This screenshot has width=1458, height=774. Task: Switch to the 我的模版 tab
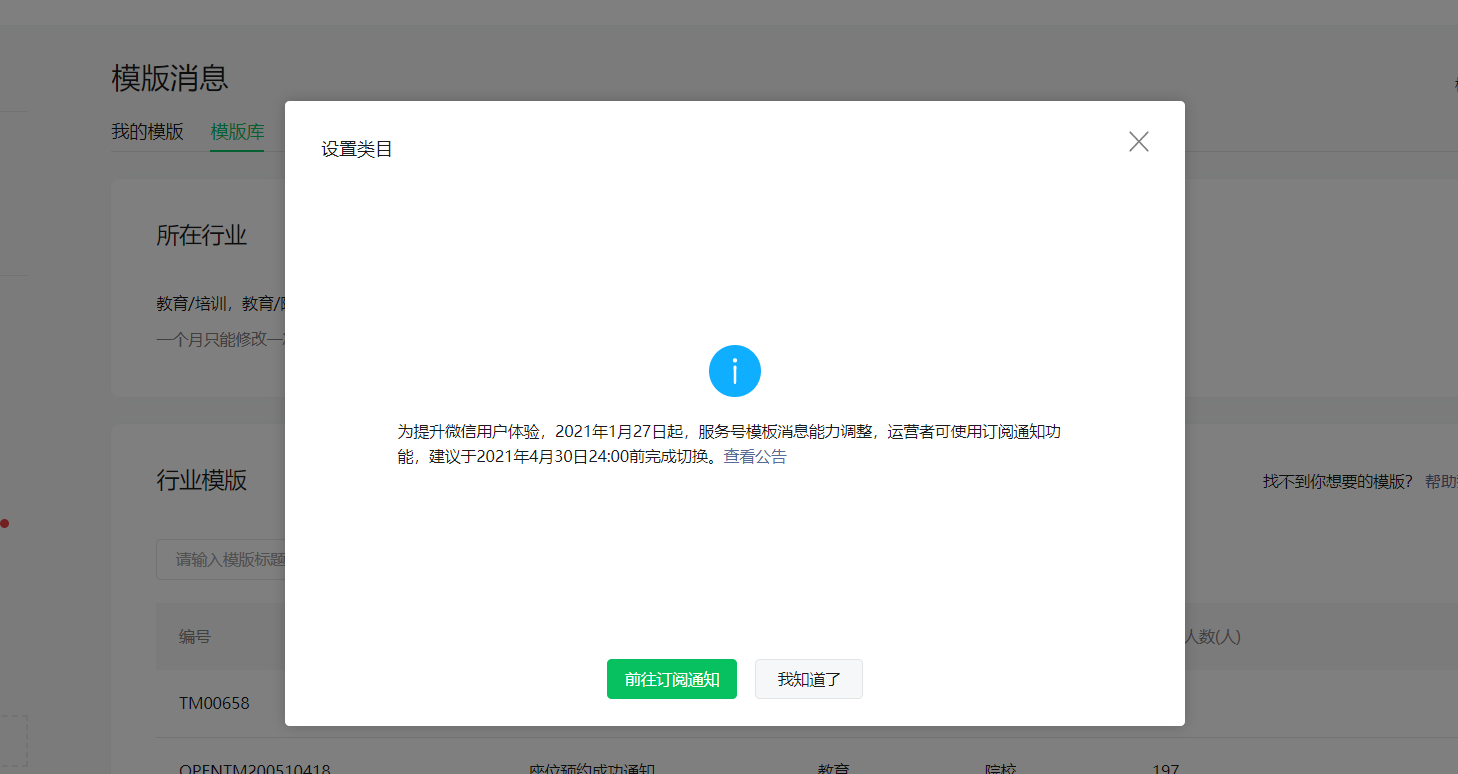(147, 131)
